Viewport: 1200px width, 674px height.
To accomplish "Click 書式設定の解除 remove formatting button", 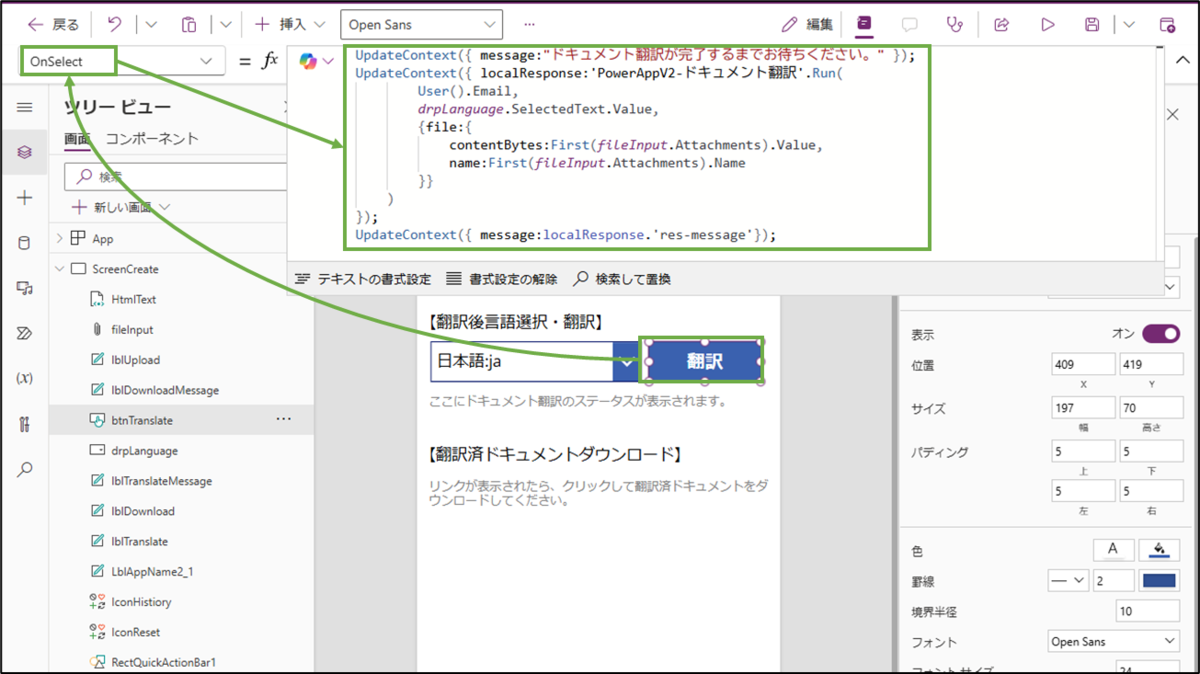I will pos(502,279).
